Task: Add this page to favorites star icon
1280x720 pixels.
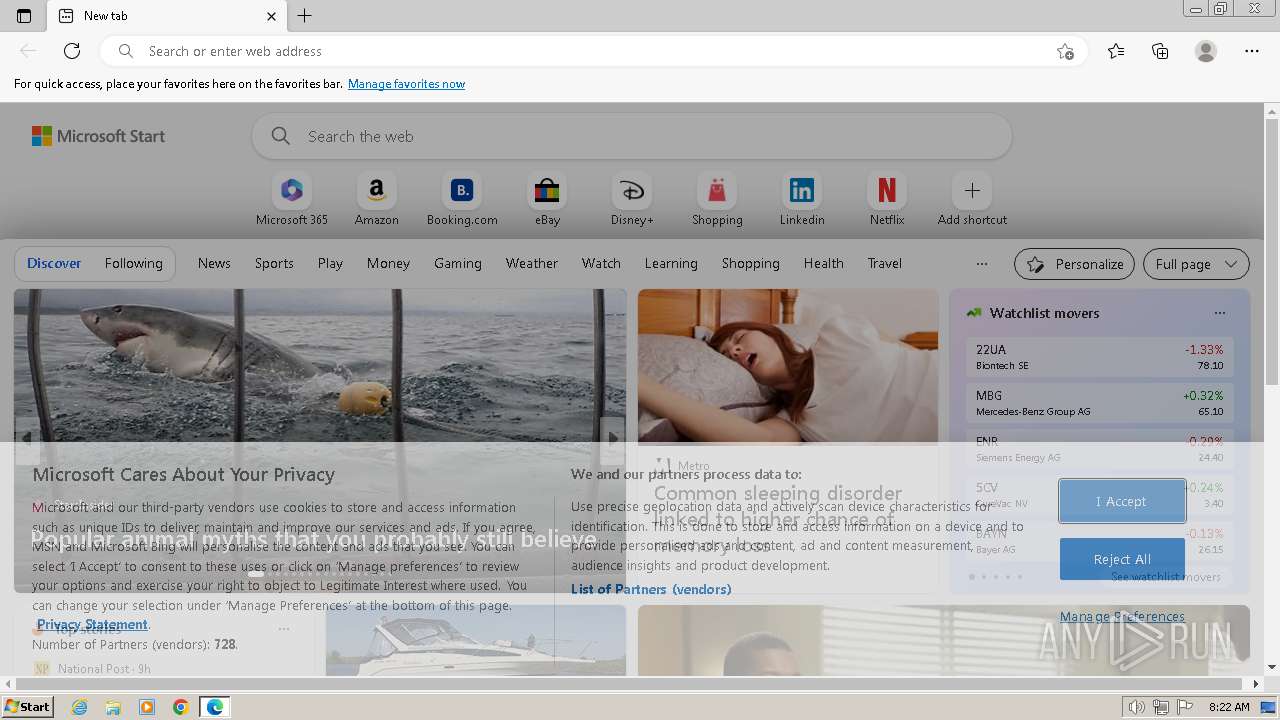Action: click(x=1065, y=51)
